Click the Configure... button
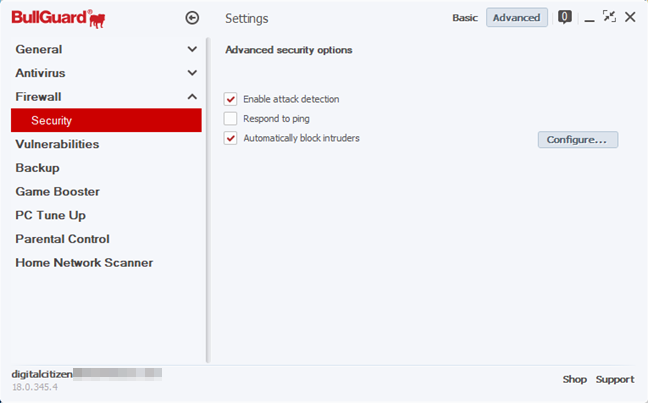The width and height of the screenshot is (648, 403). (x=578, y=140)
